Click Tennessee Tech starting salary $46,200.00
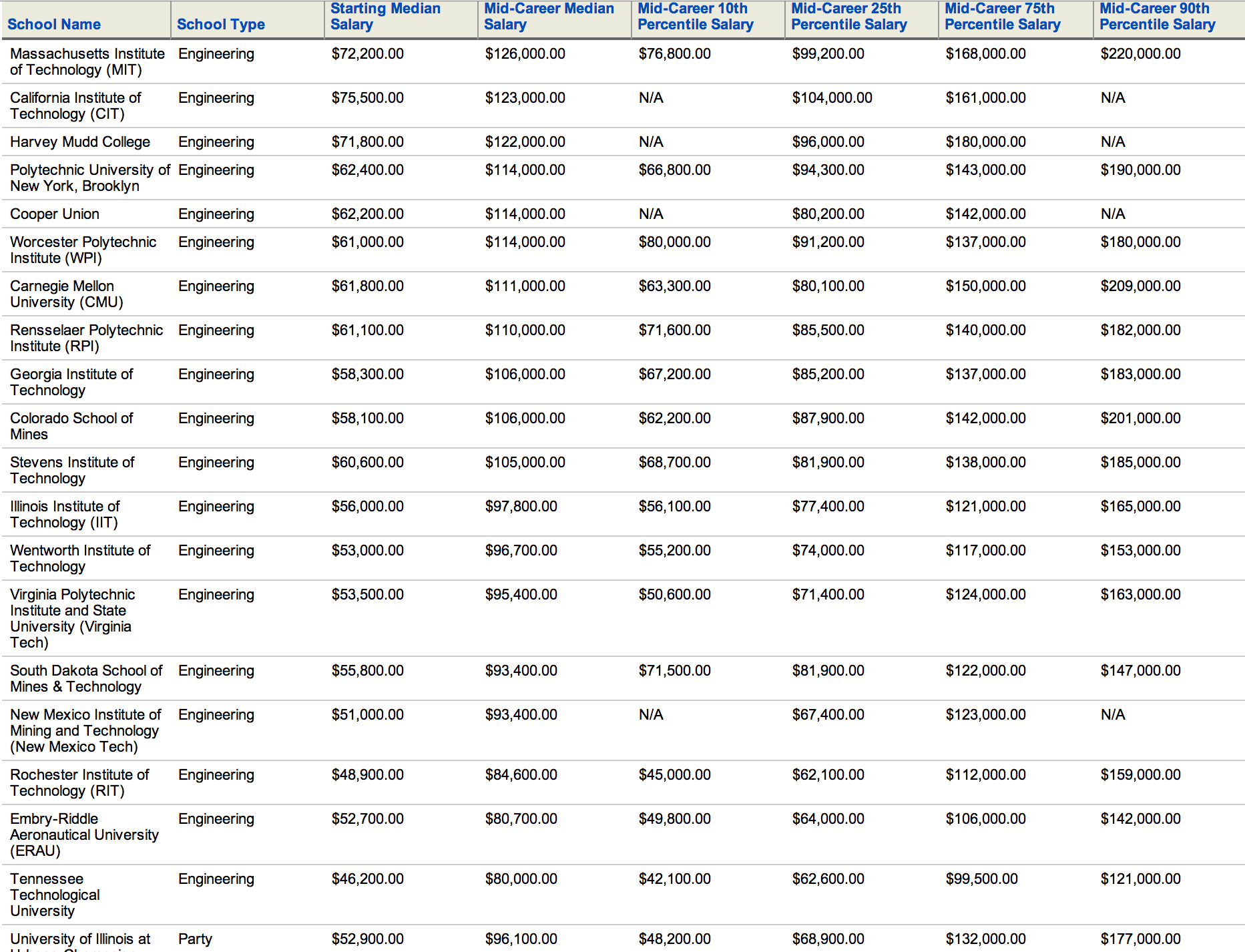The image size is (1245, 952). 368,879
